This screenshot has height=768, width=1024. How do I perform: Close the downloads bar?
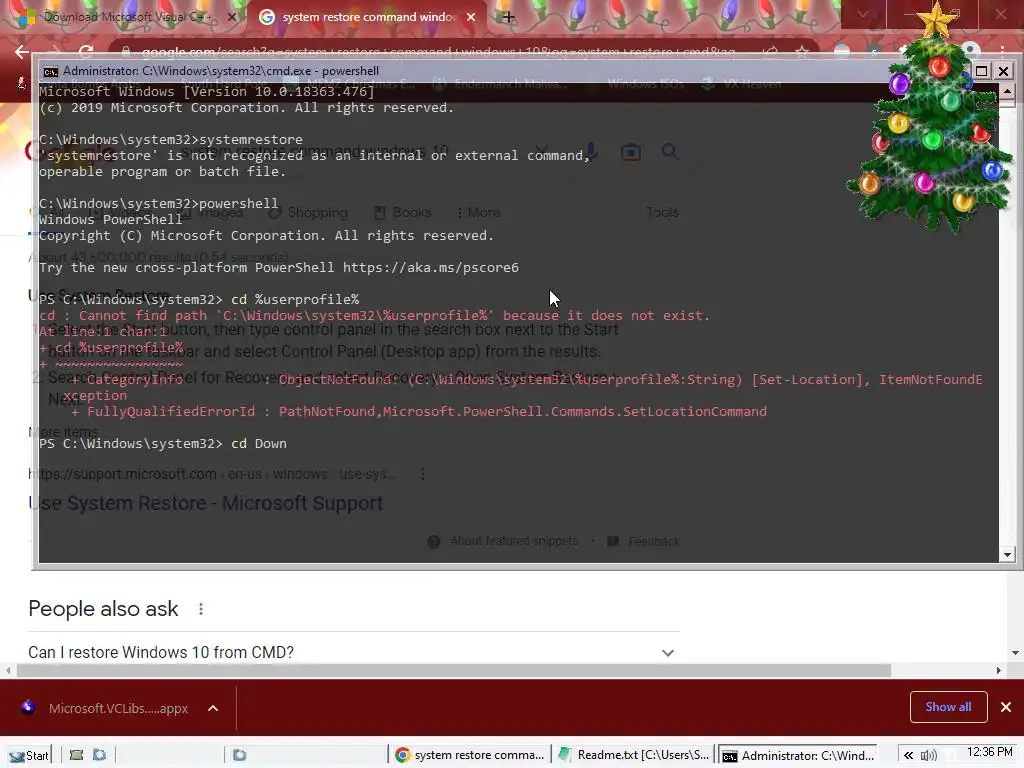pos(1006,707)
